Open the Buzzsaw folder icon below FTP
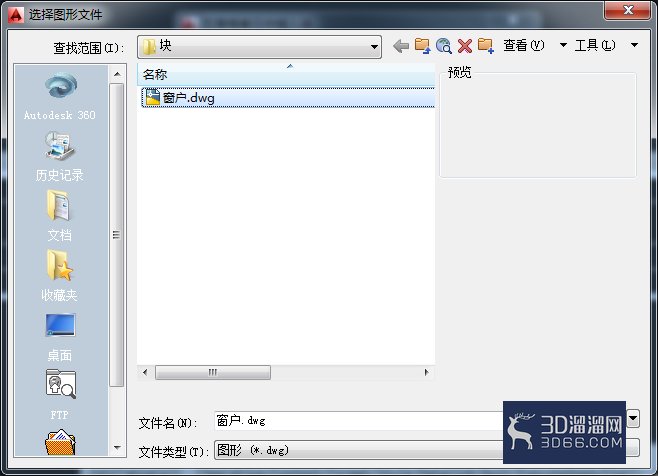 pos(60,442)
